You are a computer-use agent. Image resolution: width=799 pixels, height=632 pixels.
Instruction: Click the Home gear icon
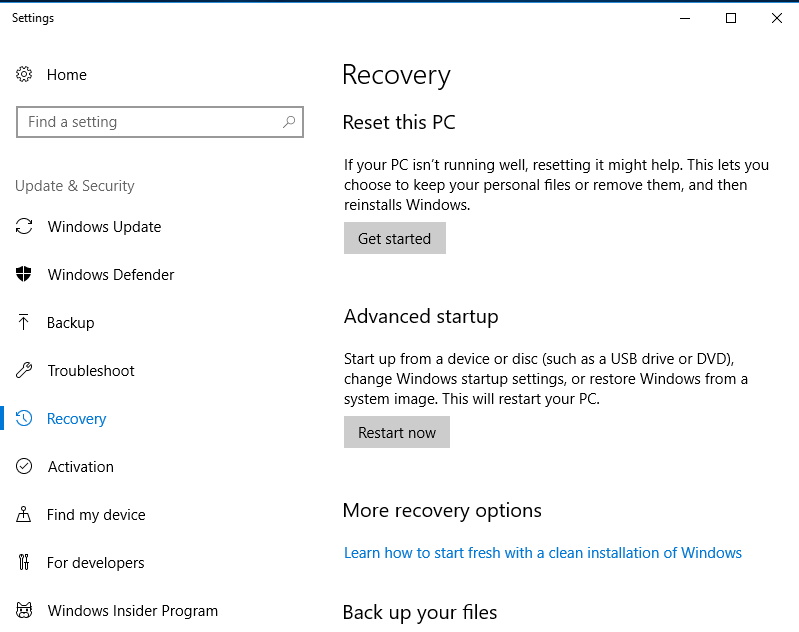coord(23,74)
